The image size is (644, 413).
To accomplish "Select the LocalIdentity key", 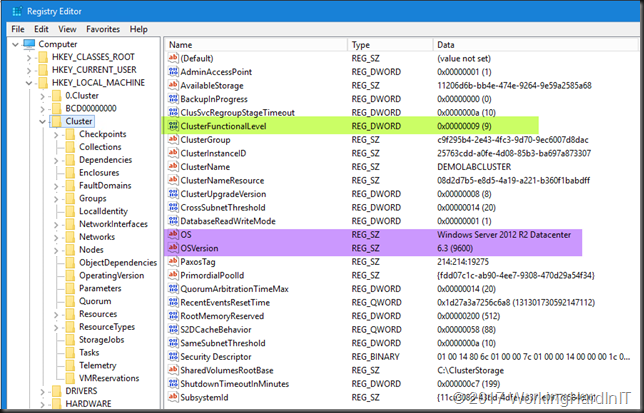I will tap(103, 211).
